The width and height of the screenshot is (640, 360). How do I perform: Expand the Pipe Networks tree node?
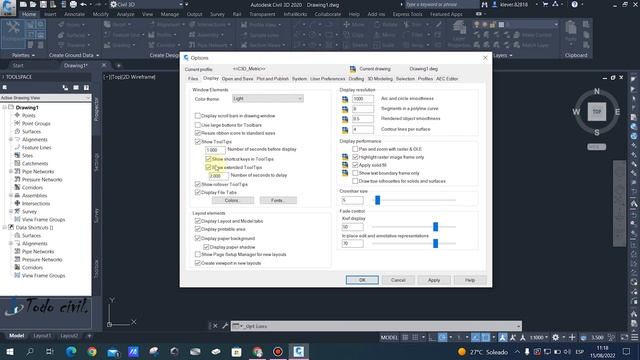click(x=11, y=171)
